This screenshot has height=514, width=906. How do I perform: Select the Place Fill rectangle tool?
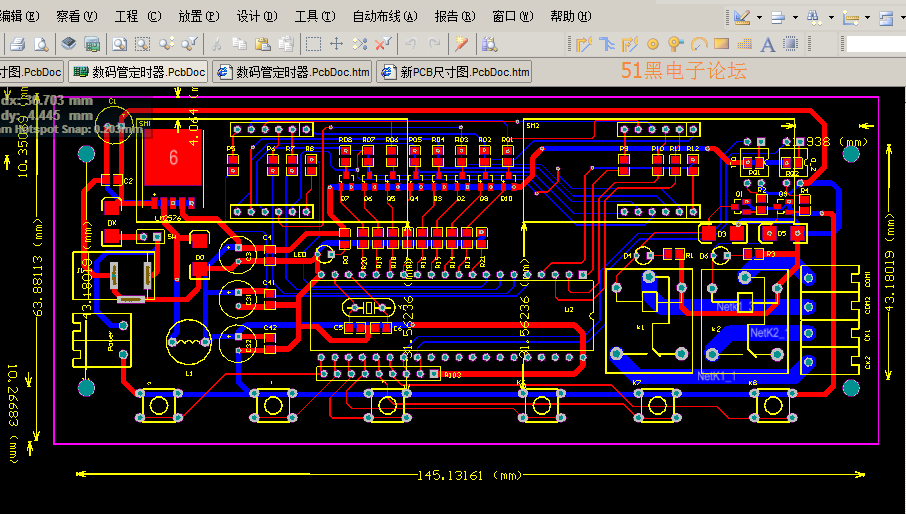pos(722,44)
